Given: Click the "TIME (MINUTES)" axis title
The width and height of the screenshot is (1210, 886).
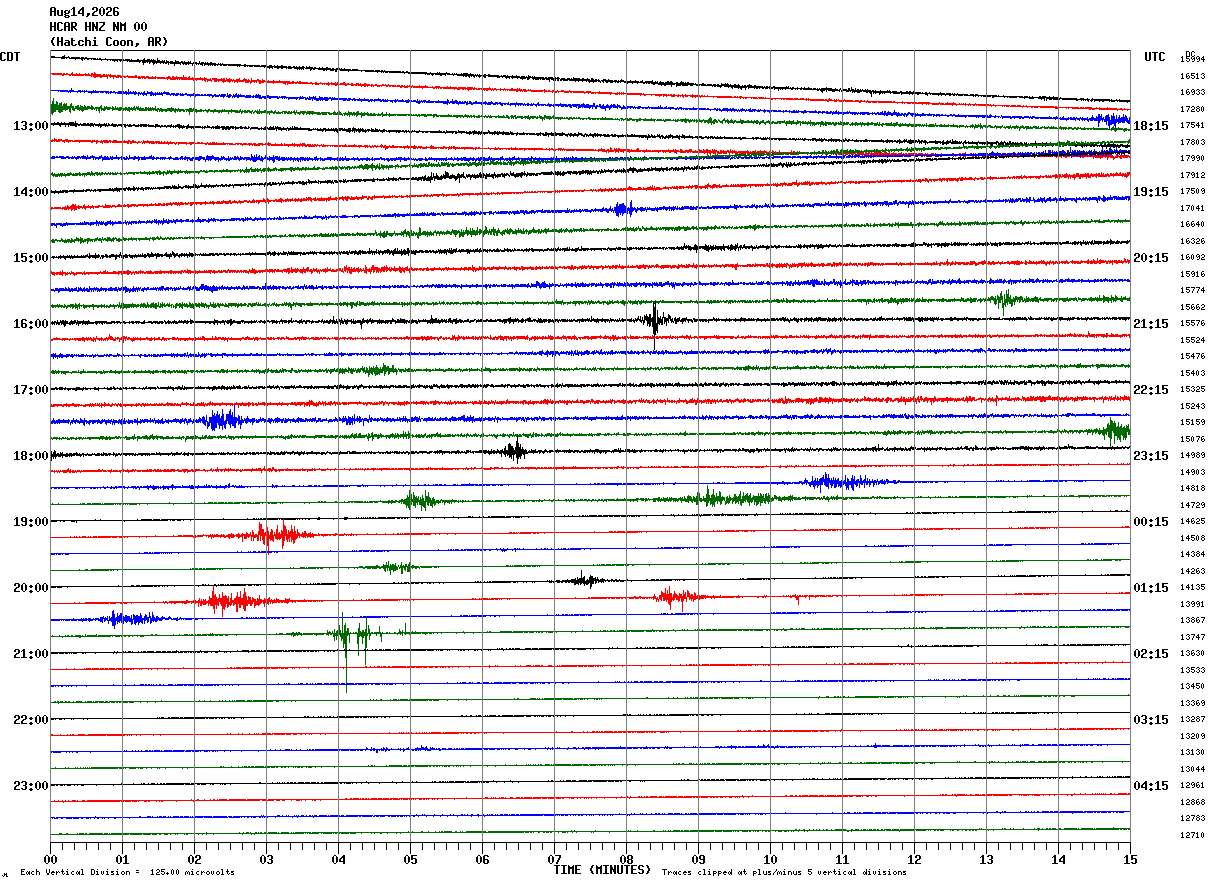Looking at the screenshot, I should tap(602, 870).
